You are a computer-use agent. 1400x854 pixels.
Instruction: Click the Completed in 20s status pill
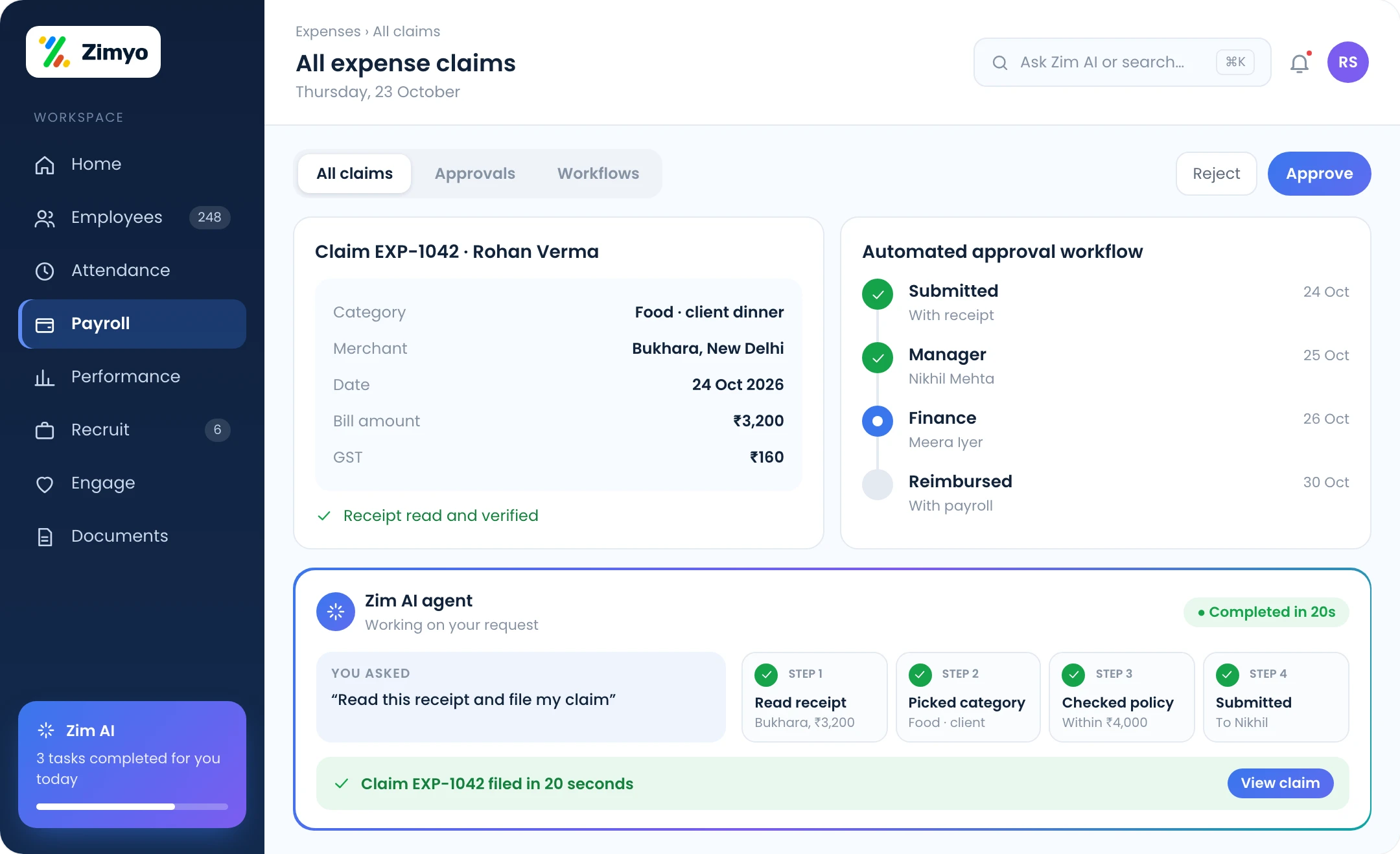click(x=1266, y=612)
